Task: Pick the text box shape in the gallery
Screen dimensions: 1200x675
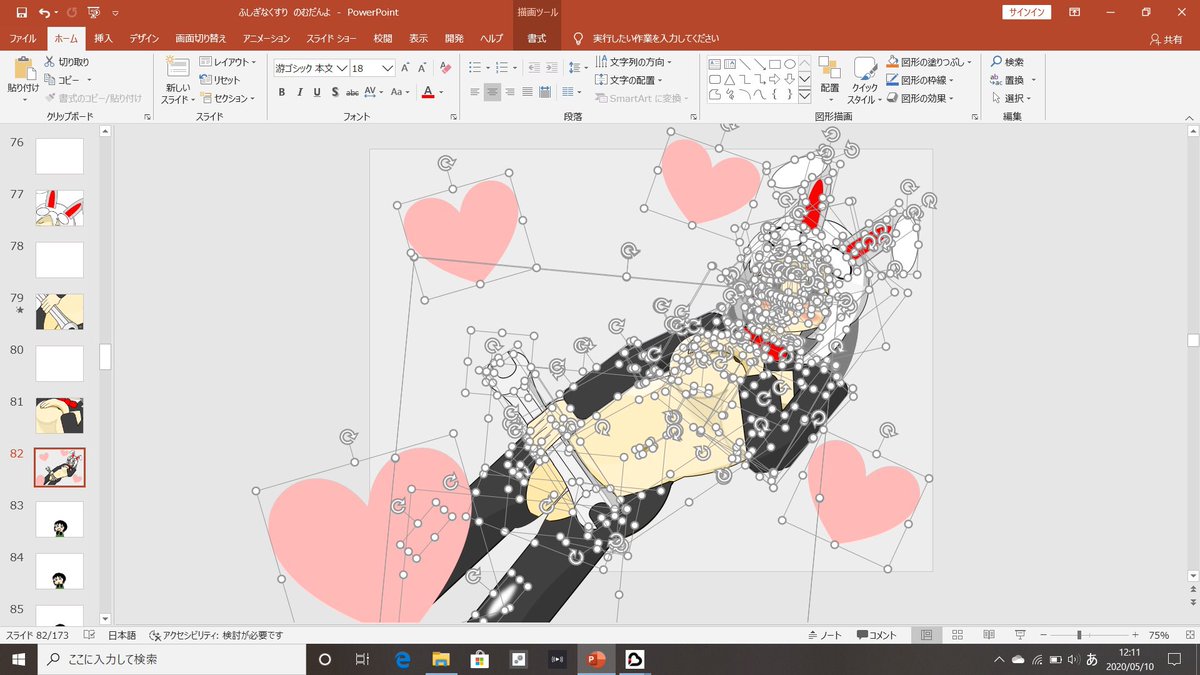Action: pyautogui.click(x=714, y=64)
